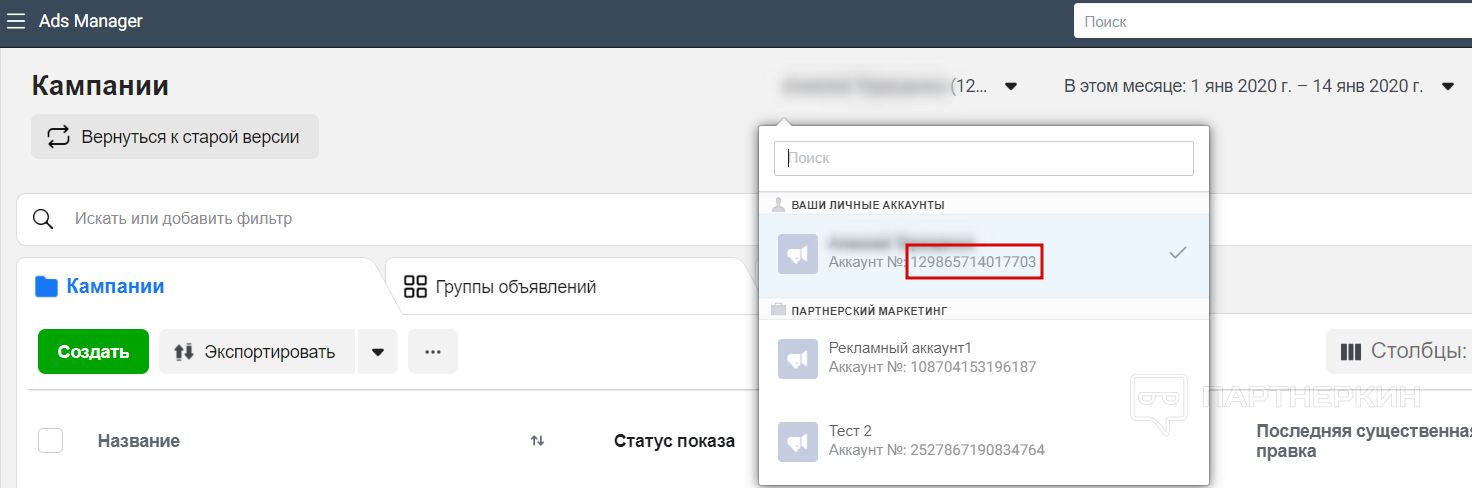
Task: Open the more actions ellipsis button
Action: coord(433,352)
